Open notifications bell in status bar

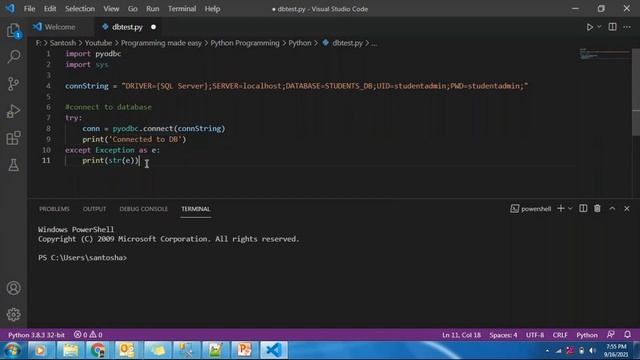coord(627,334)
